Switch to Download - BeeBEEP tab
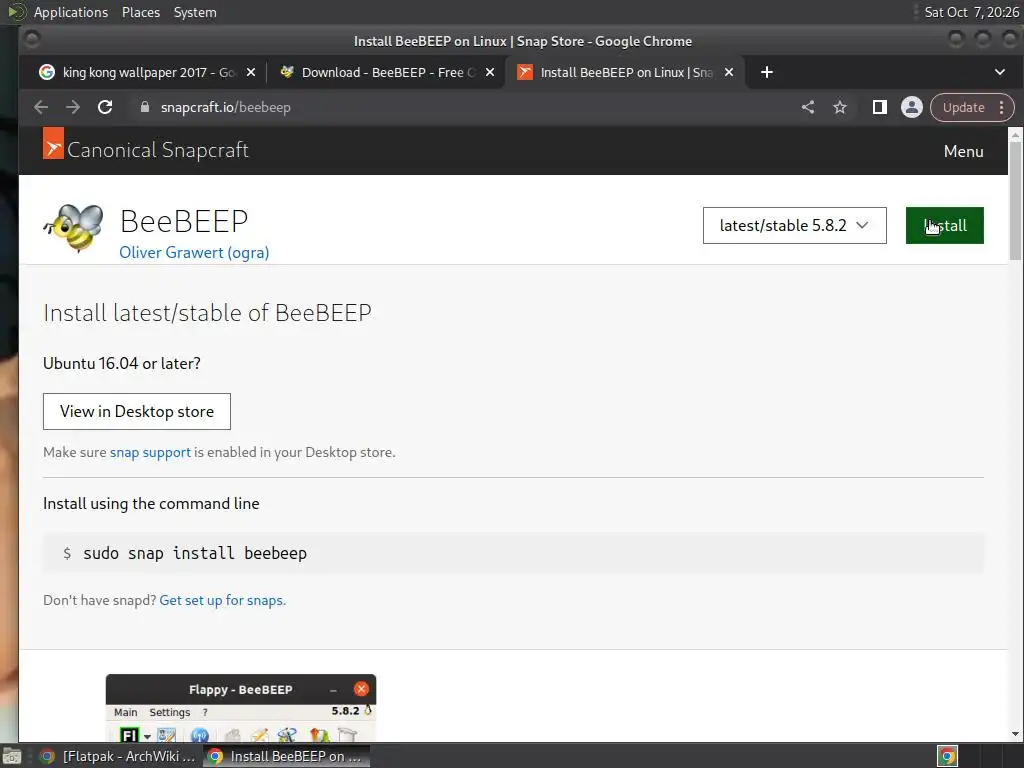This screenshot has height=768, width=1024. [387, 72]
